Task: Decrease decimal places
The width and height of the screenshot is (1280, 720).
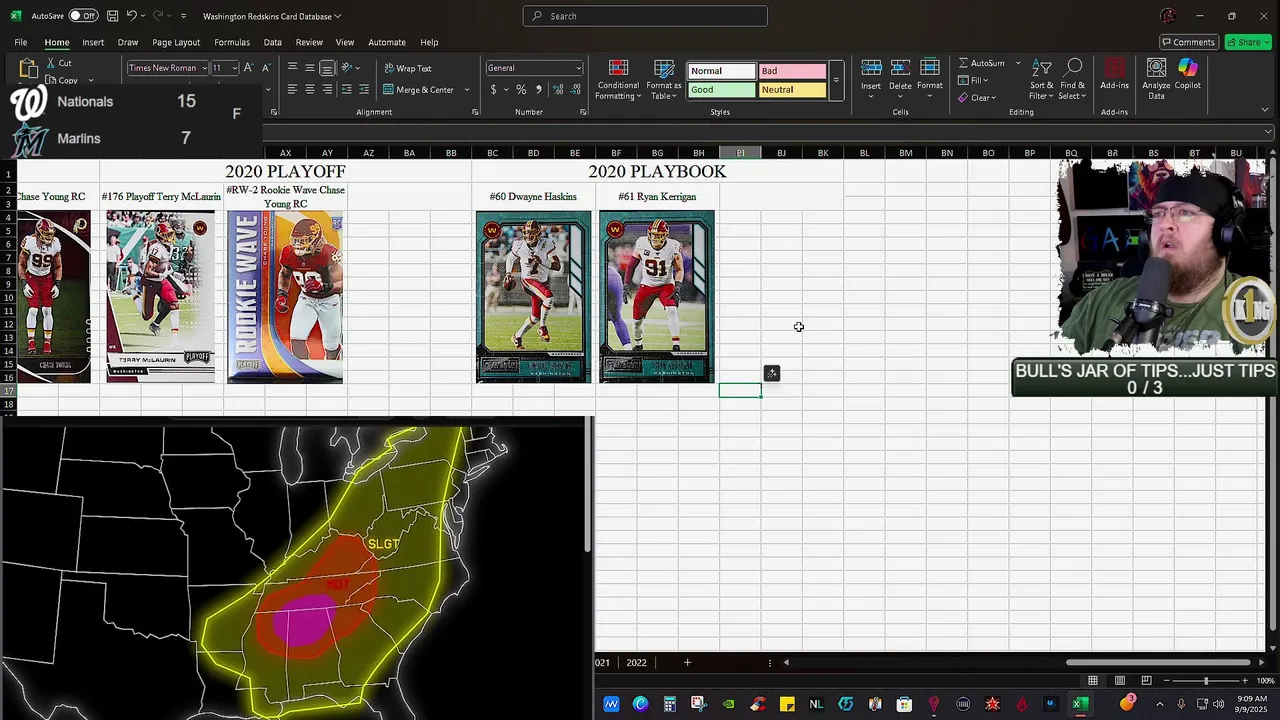Action: tap(575, 89)
